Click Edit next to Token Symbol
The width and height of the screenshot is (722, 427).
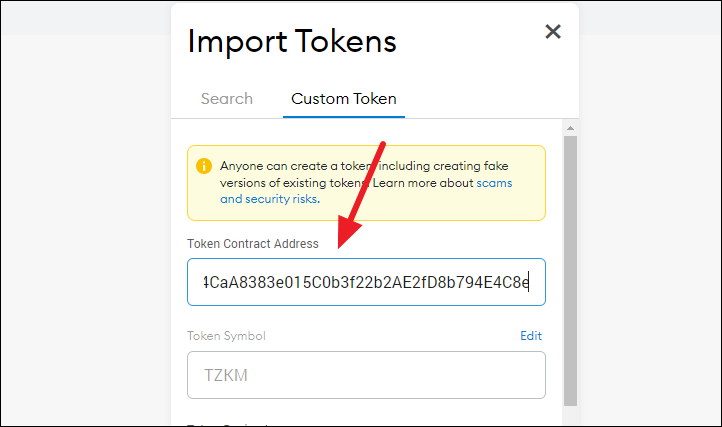[x=531, y=336]
